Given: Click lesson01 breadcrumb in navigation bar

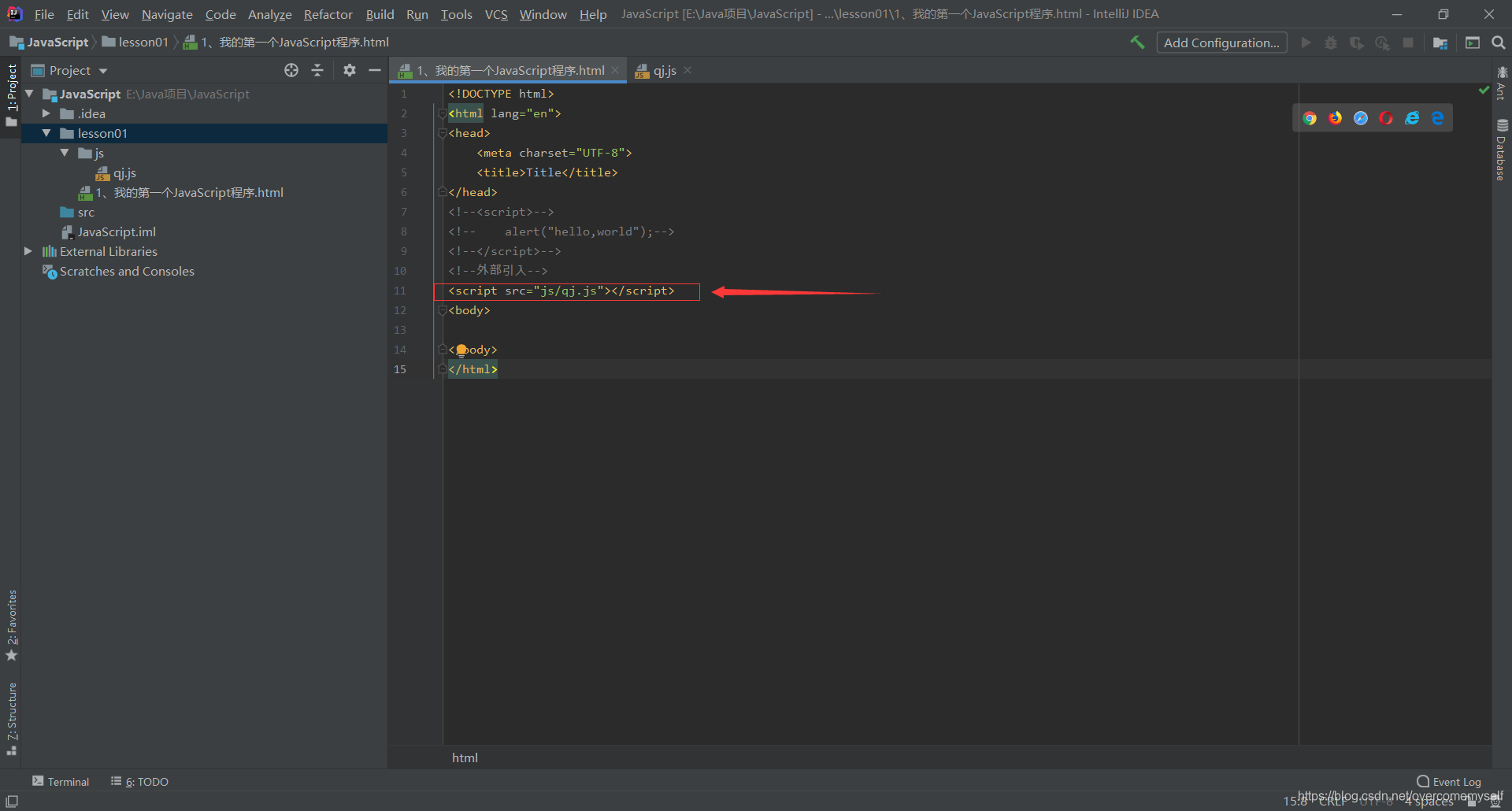Looking at the screenshot, I should pyautogui.click(x=135, y=42).
